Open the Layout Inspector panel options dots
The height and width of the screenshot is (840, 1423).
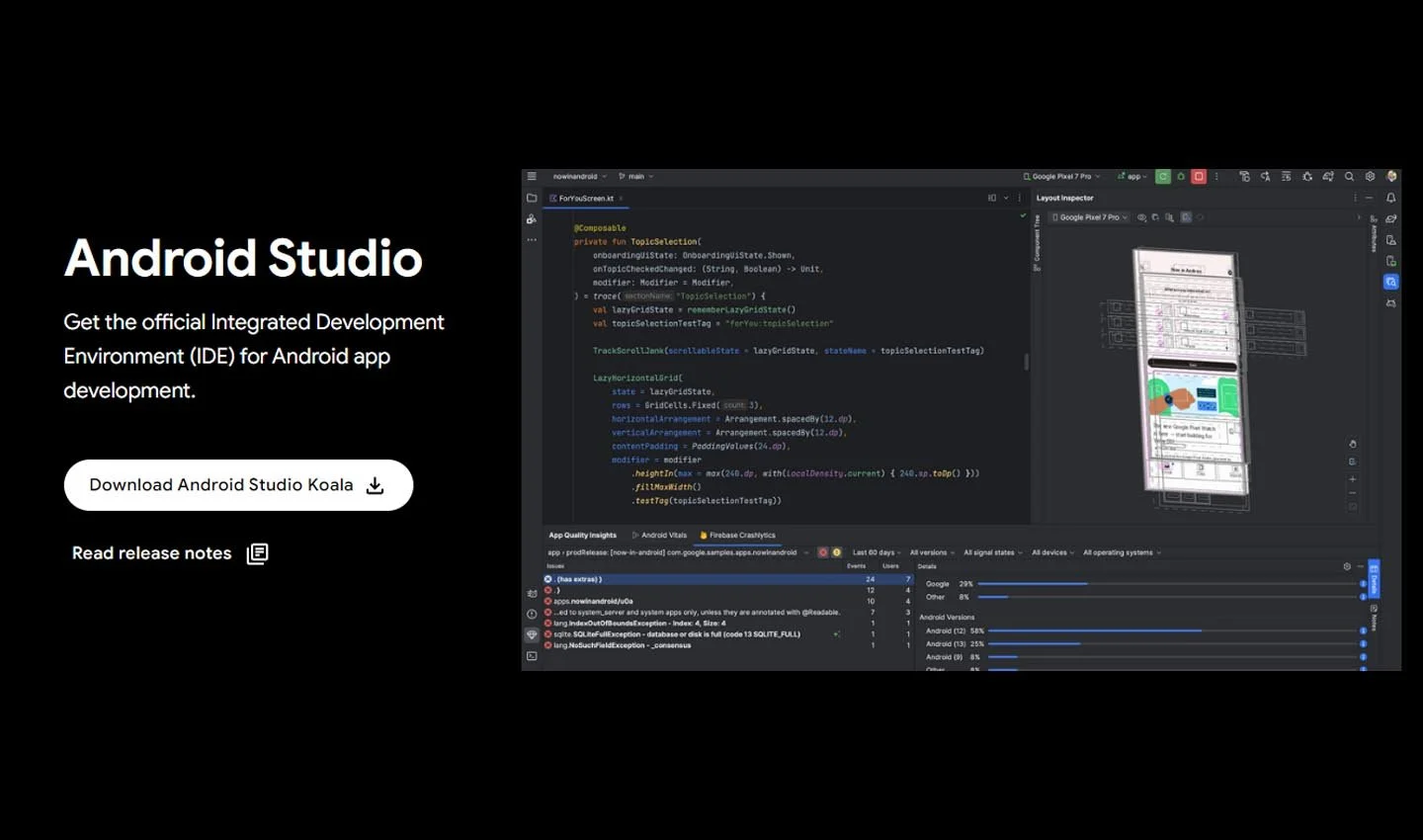[1355, 198]
